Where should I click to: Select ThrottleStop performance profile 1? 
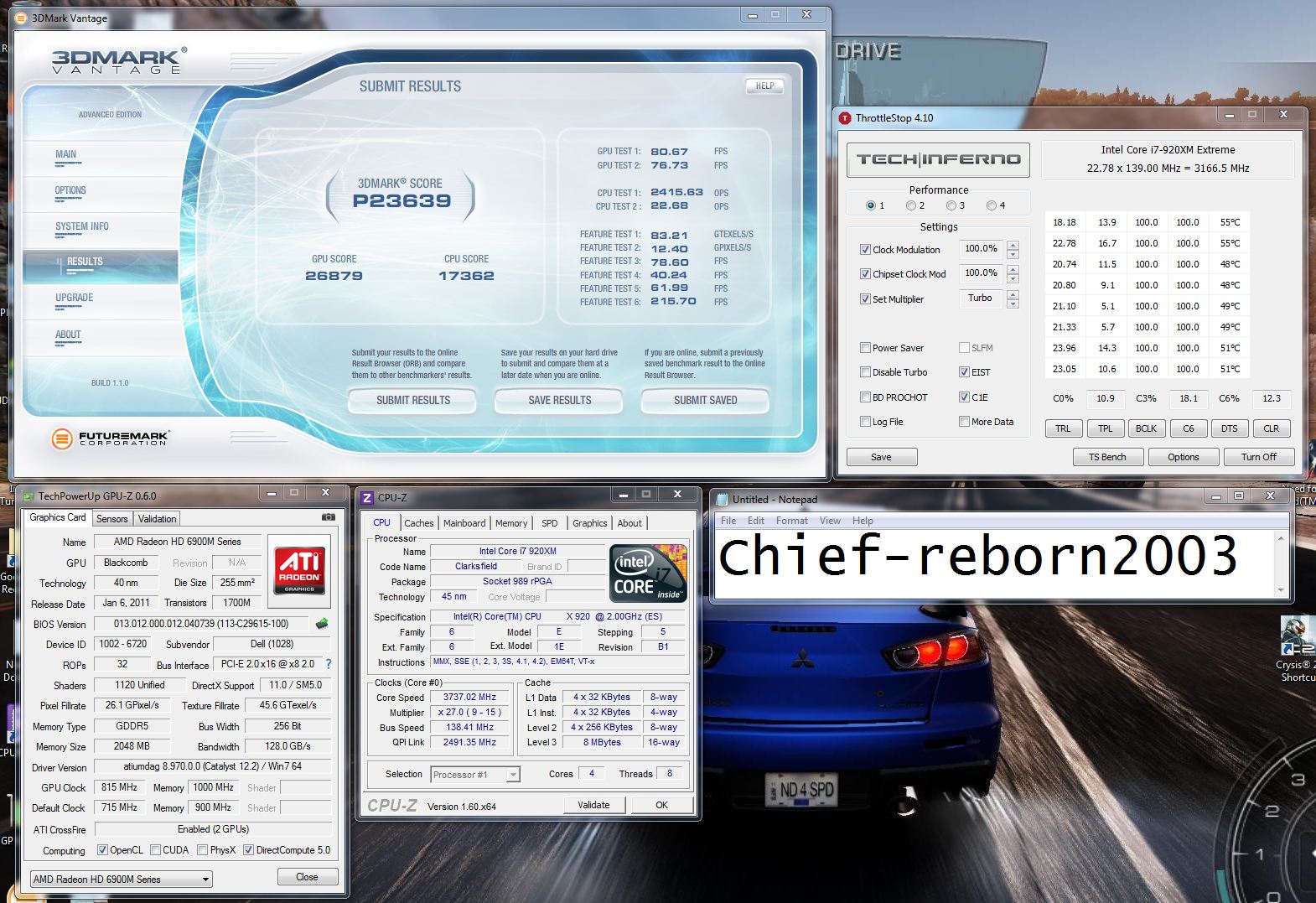pyautogui.click(x=871, y=205)
